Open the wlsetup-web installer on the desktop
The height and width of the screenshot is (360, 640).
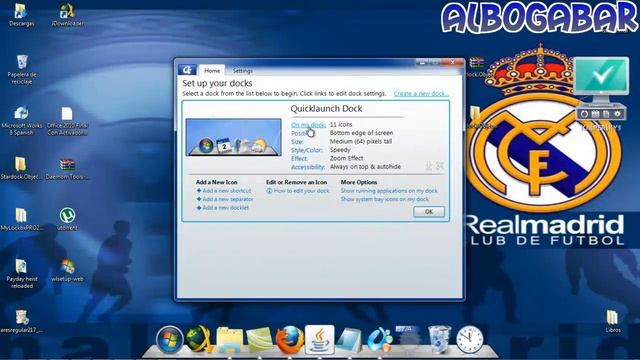pos(67,271)
